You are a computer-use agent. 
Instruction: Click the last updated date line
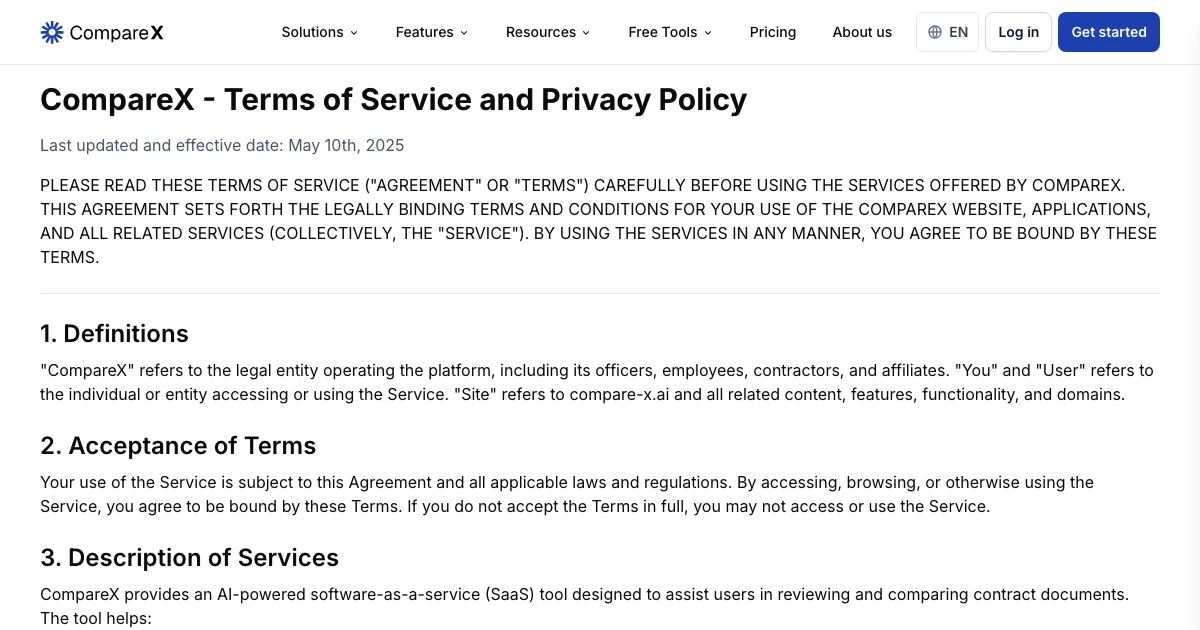[222, 145]
